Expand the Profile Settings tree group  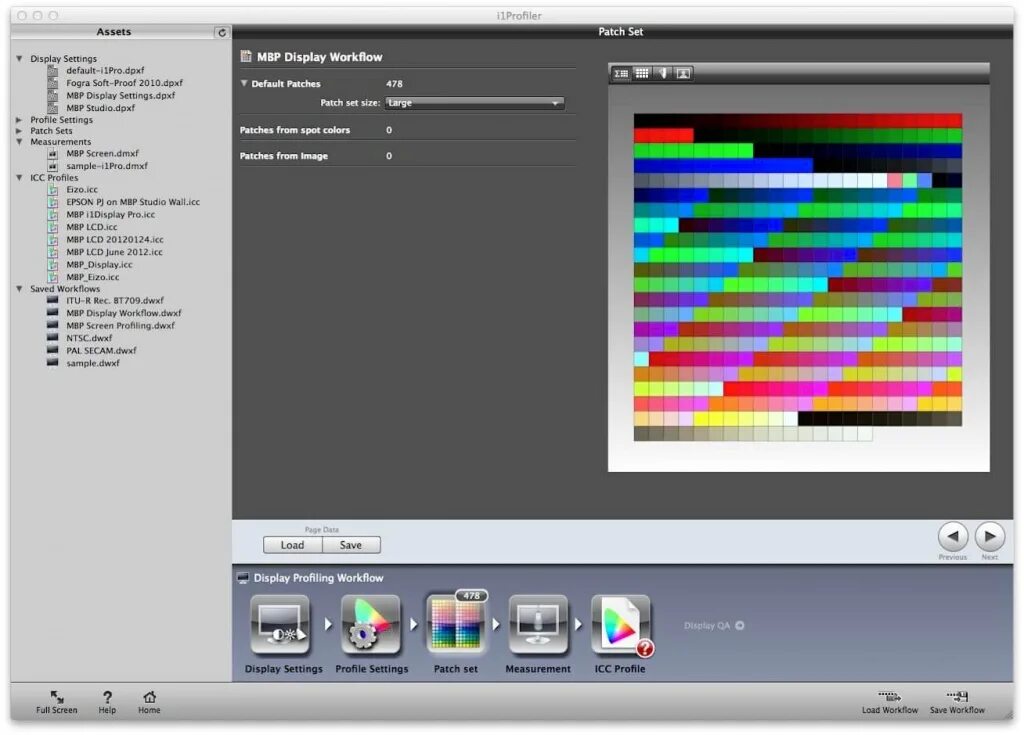pos(19,120)
